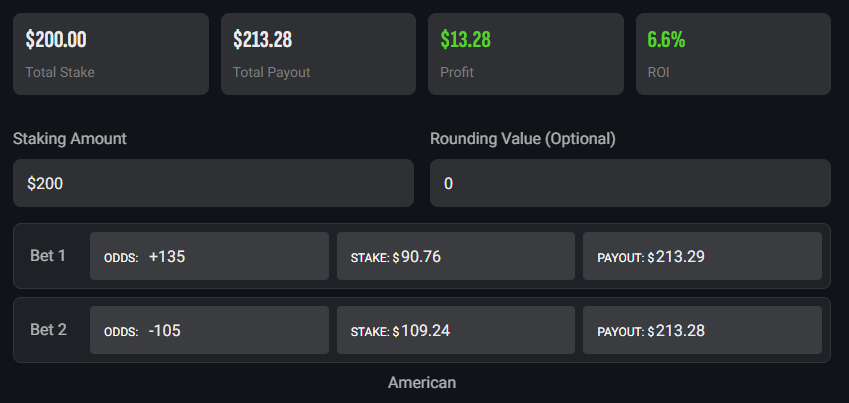This screenshot has height=403, width=849.
Task: Click the American odds format label
Action: pos(422,383)
